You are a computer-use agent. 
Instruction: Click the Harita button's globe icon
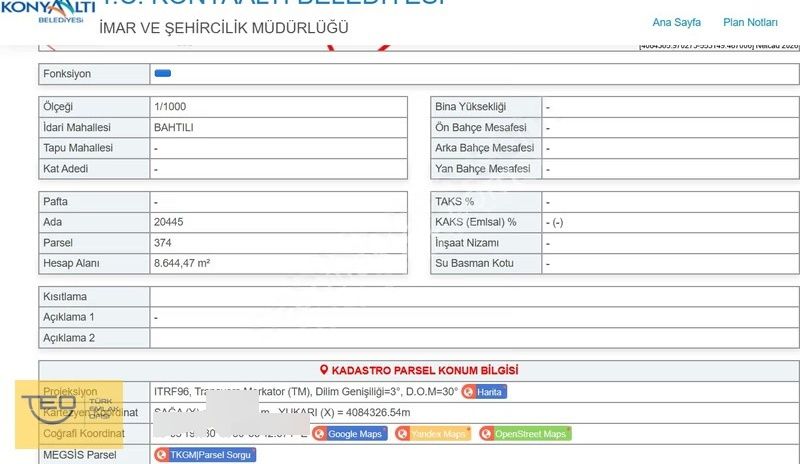(468, 392)
